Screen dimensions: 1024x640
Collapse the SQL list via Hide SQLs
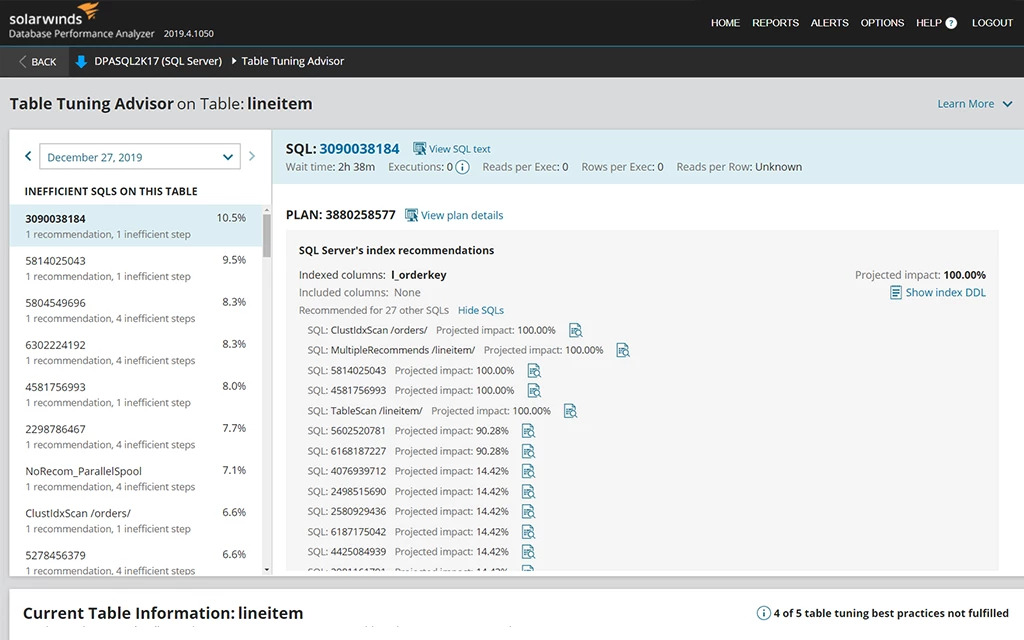481,310
